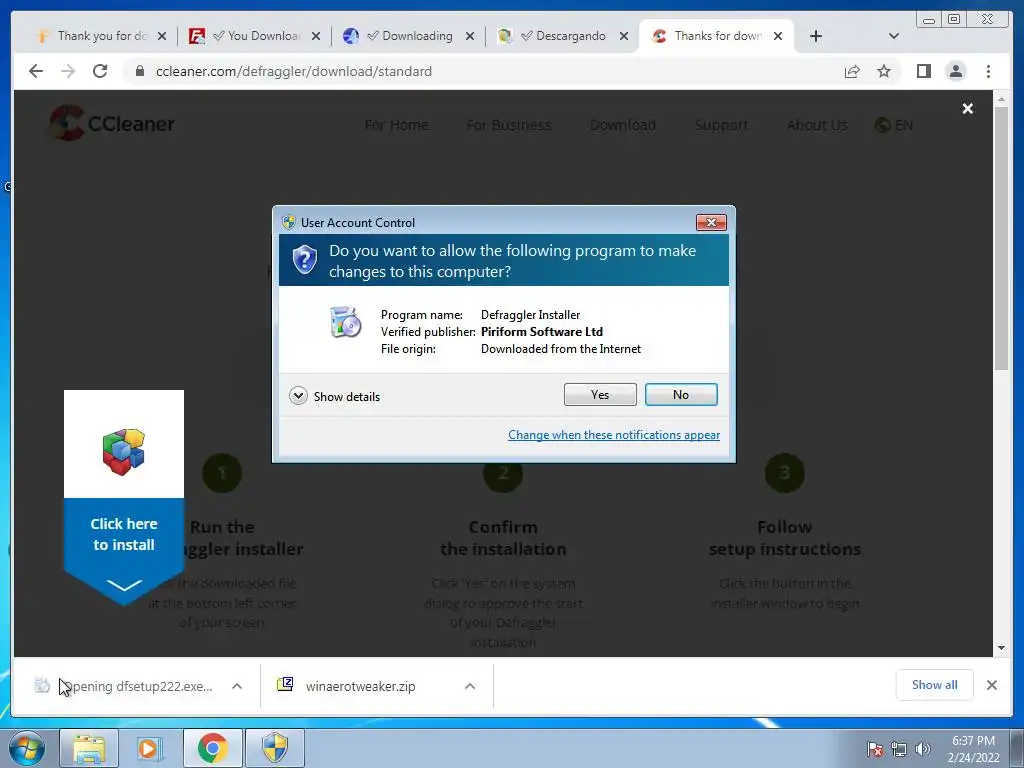1024x768 pixels.
Task: Click the page vertical scrollbar thumb
Action: tap(1001, 239)
